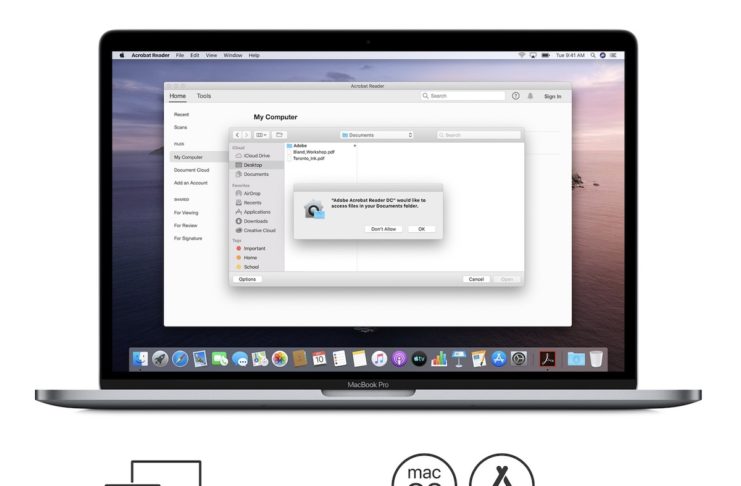This screenshot has width=741, height=486.
Task: Select Downloads in sidebar
Action: [x=256, y=221]
